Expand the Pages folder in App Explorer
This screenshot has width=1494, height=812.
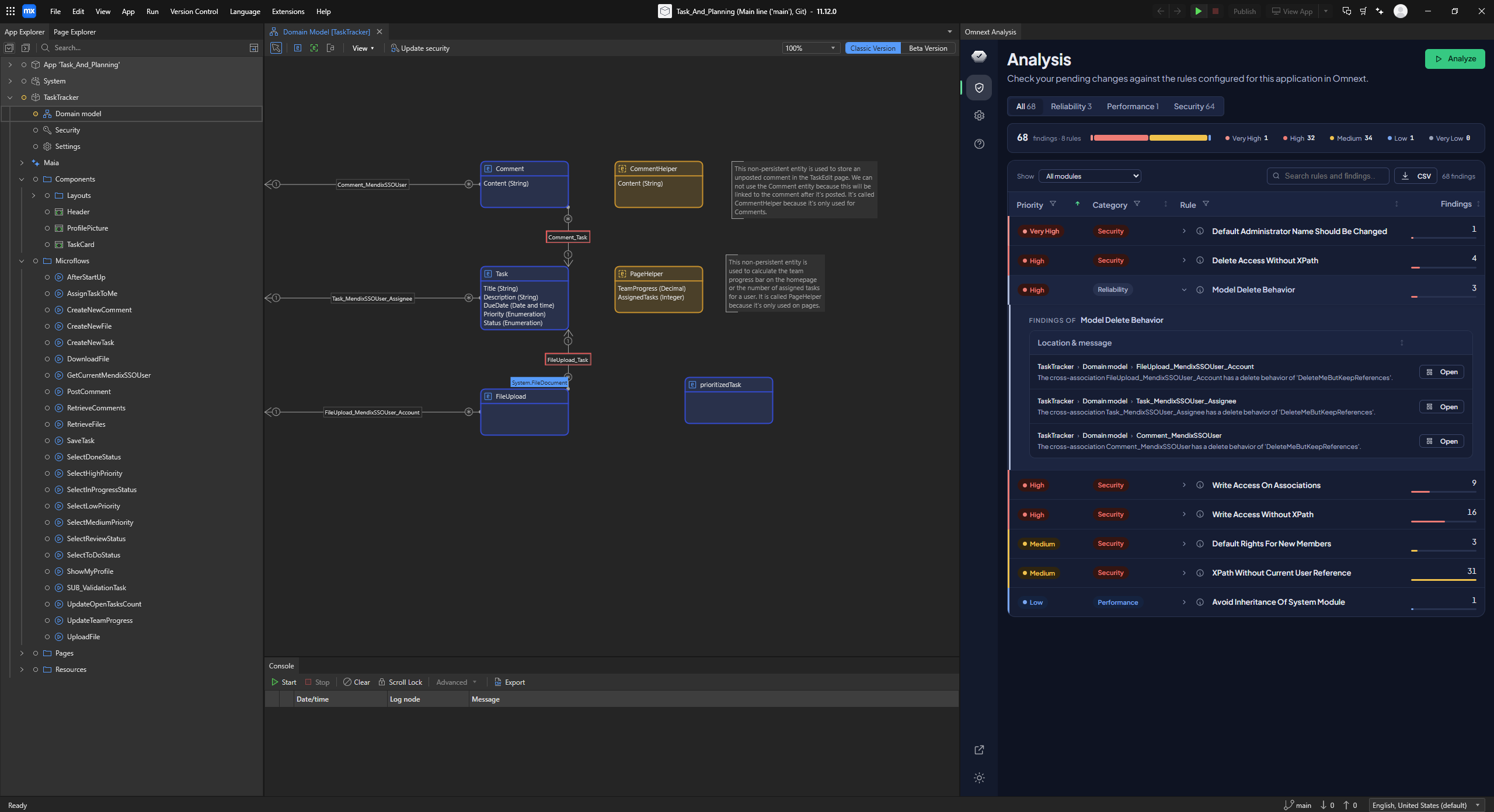coord(22,653)
